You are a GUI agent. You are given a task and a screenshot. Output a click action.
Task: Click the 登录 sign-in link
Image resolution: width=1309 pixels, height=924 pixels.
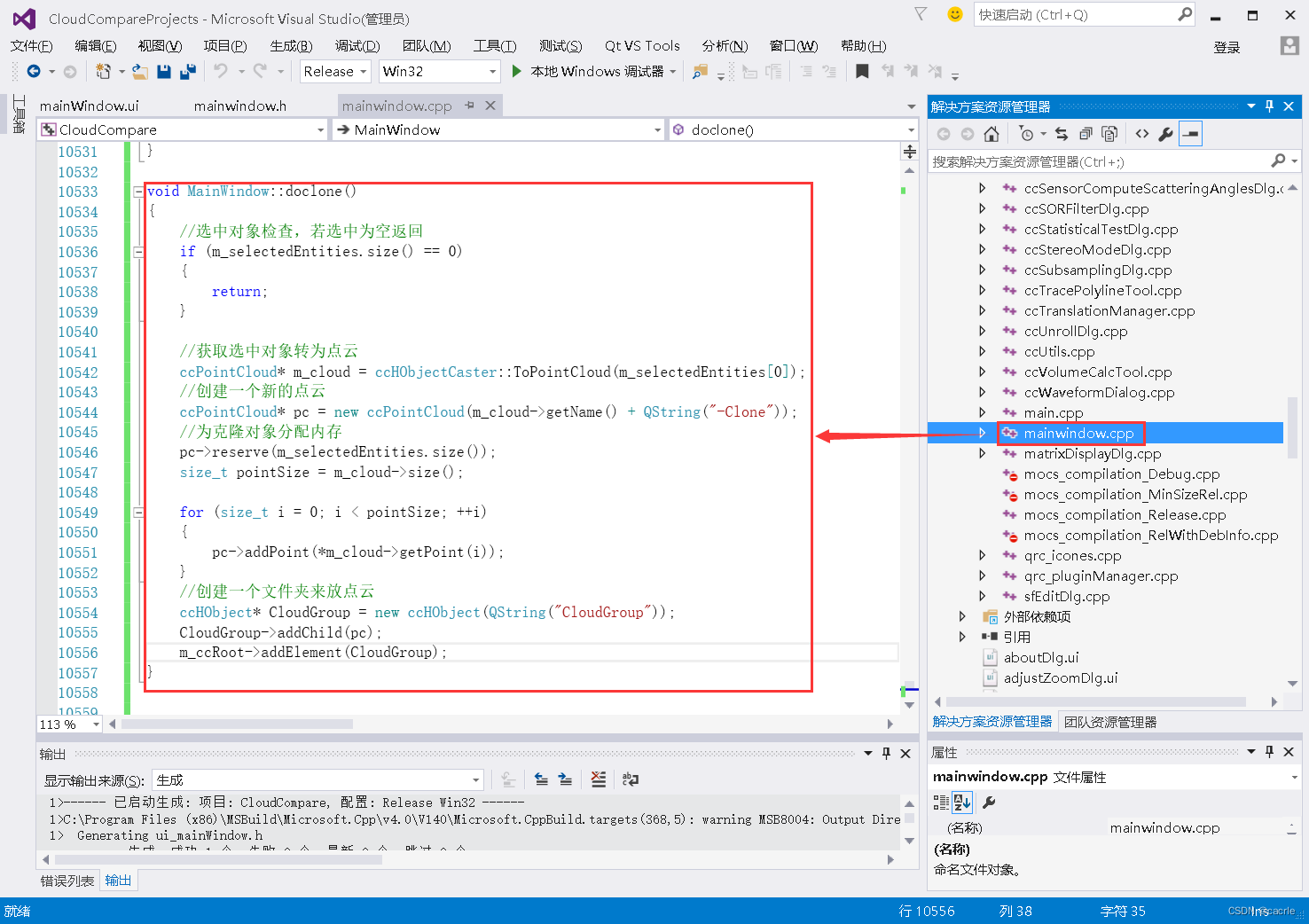[1227, 47]
